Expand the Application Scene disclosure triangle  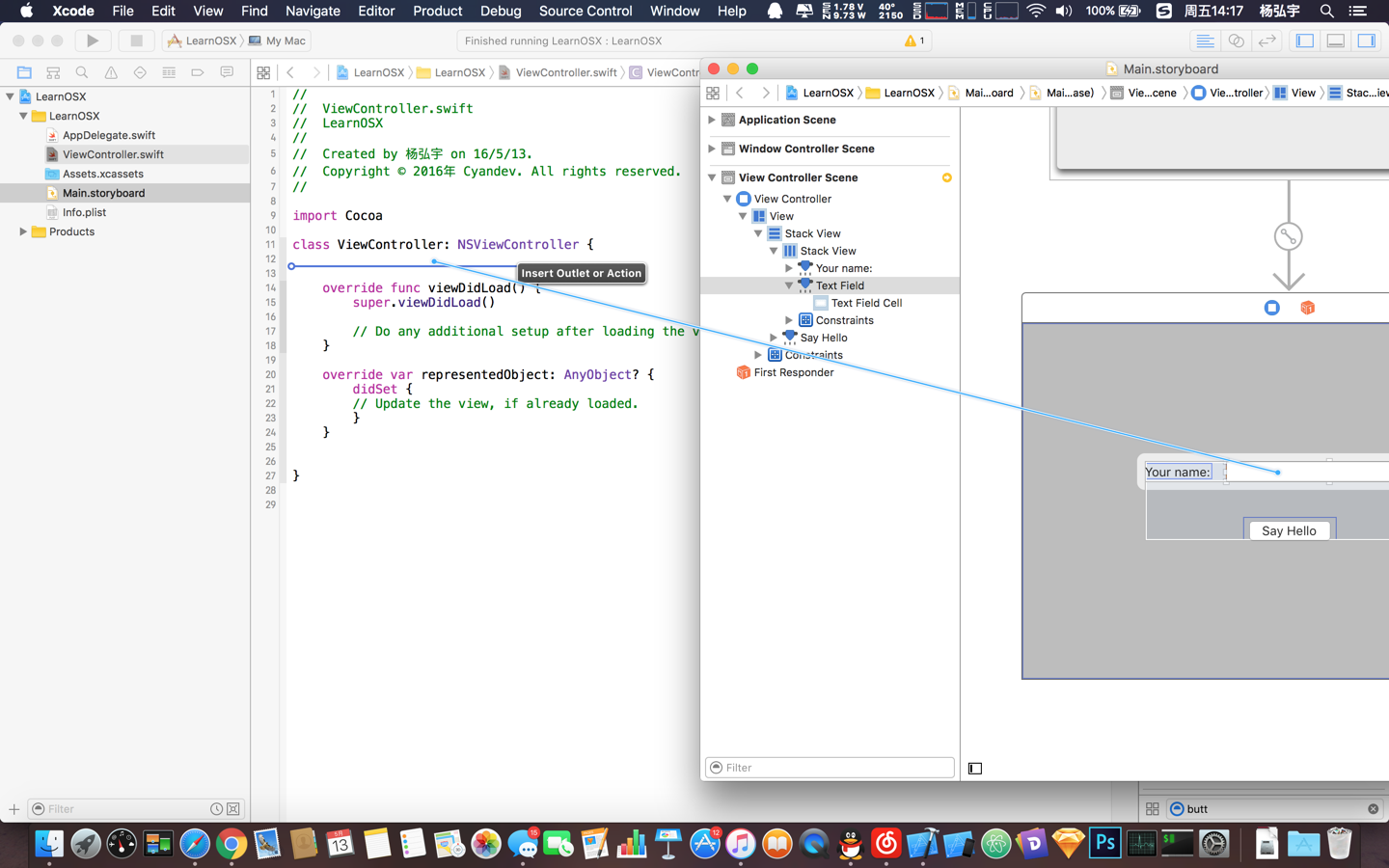point(712,120)
